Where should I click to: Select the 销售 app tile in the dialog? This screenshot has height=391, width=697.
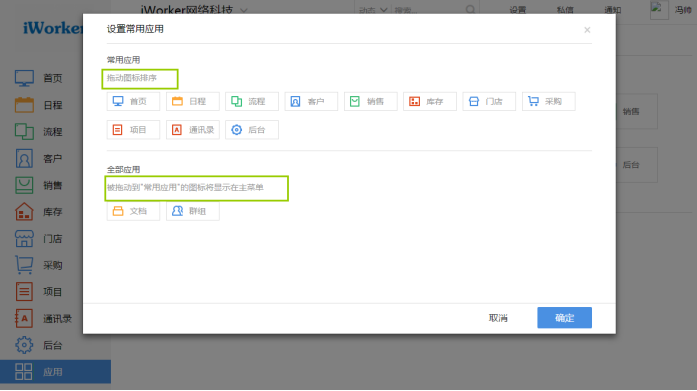click(x=370, y=101)
